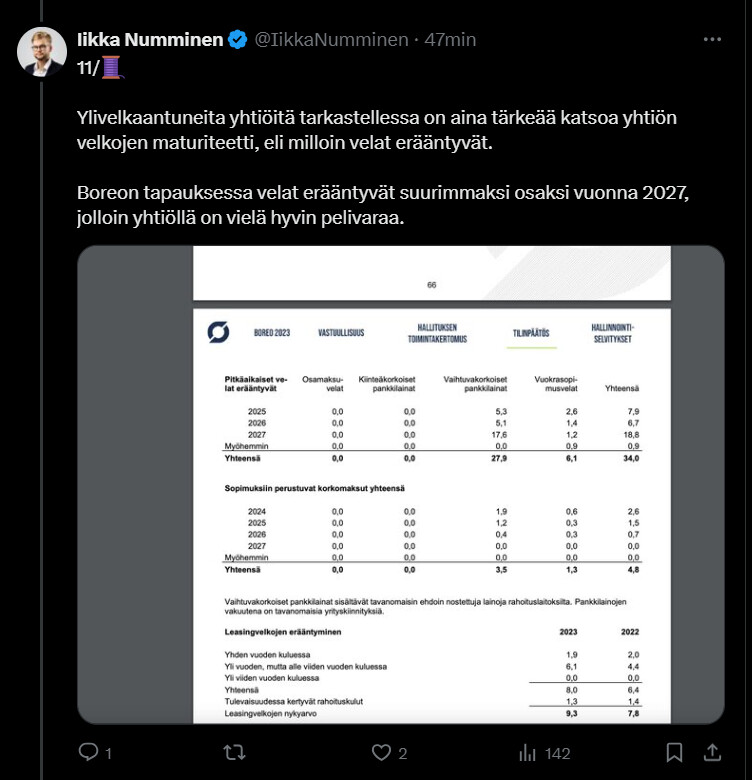Click the Hallinnointi-selvitykset tab heading
The height and width of the screenshot is (780, 752).
click(x=613, y=333)
